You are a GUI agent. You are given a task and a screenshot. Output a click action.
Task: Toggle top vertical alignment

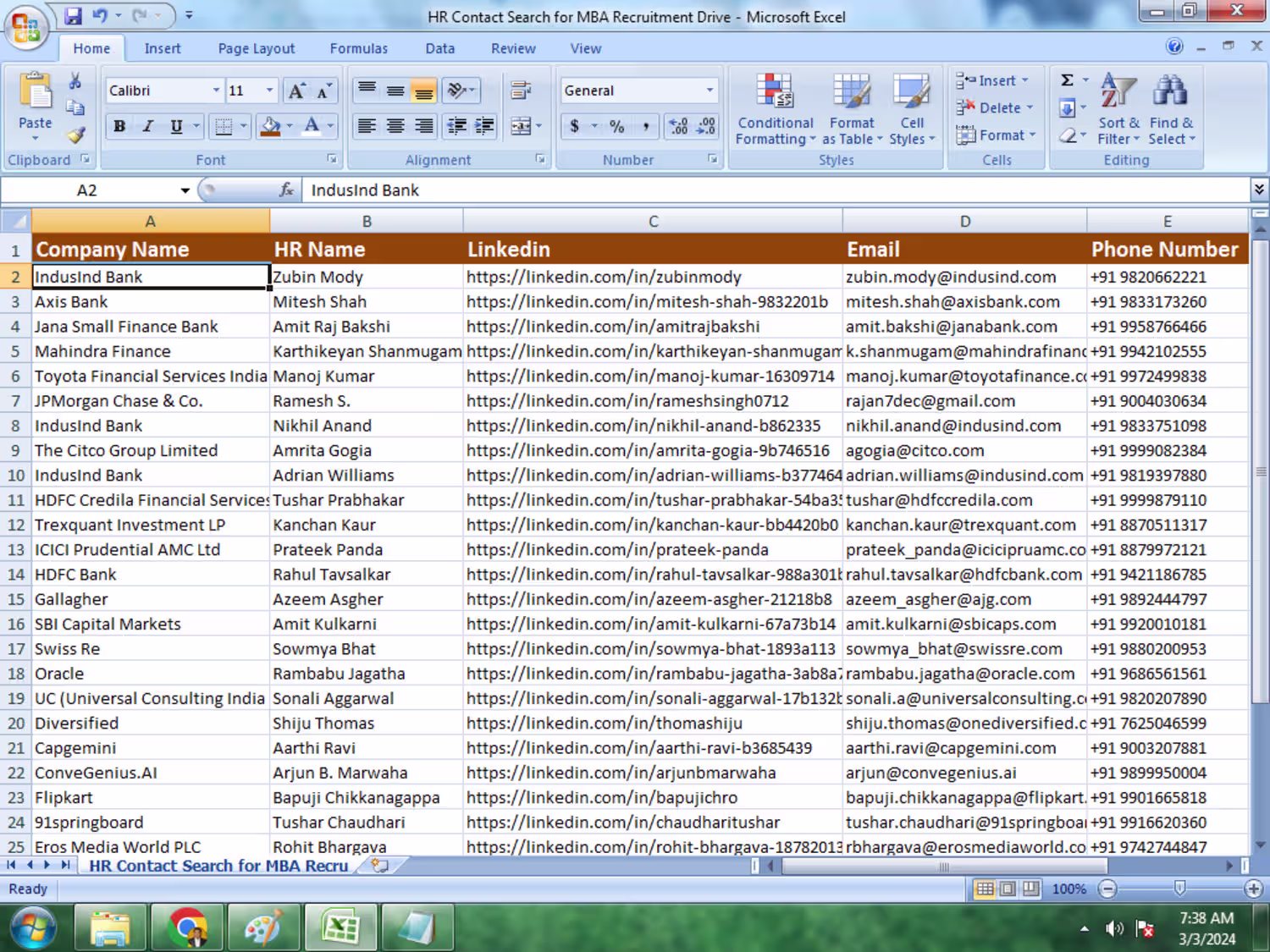tap(367, 90)
